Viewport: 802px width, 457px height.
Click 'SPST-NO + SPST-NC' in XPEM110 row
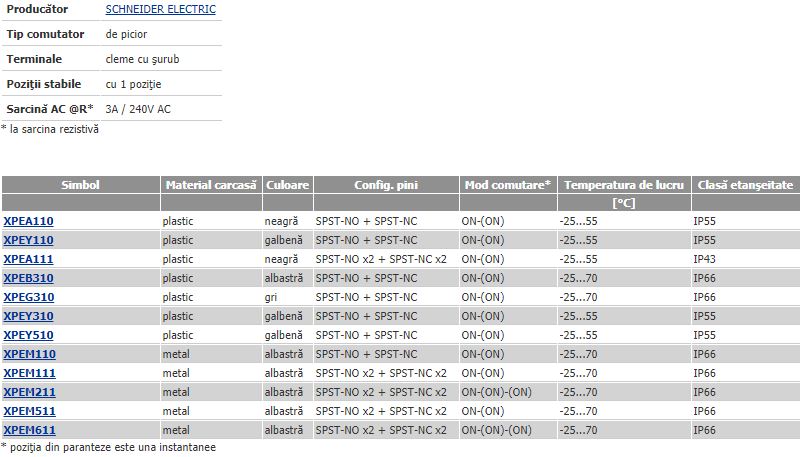366,354
